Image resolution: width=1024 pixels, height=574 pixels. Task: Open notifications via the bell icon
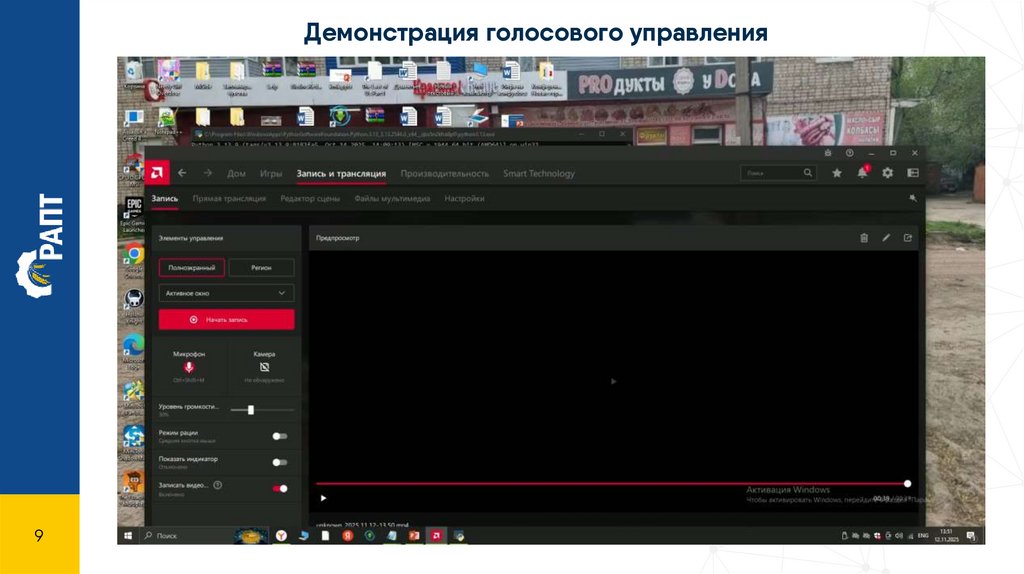point(862,172)
